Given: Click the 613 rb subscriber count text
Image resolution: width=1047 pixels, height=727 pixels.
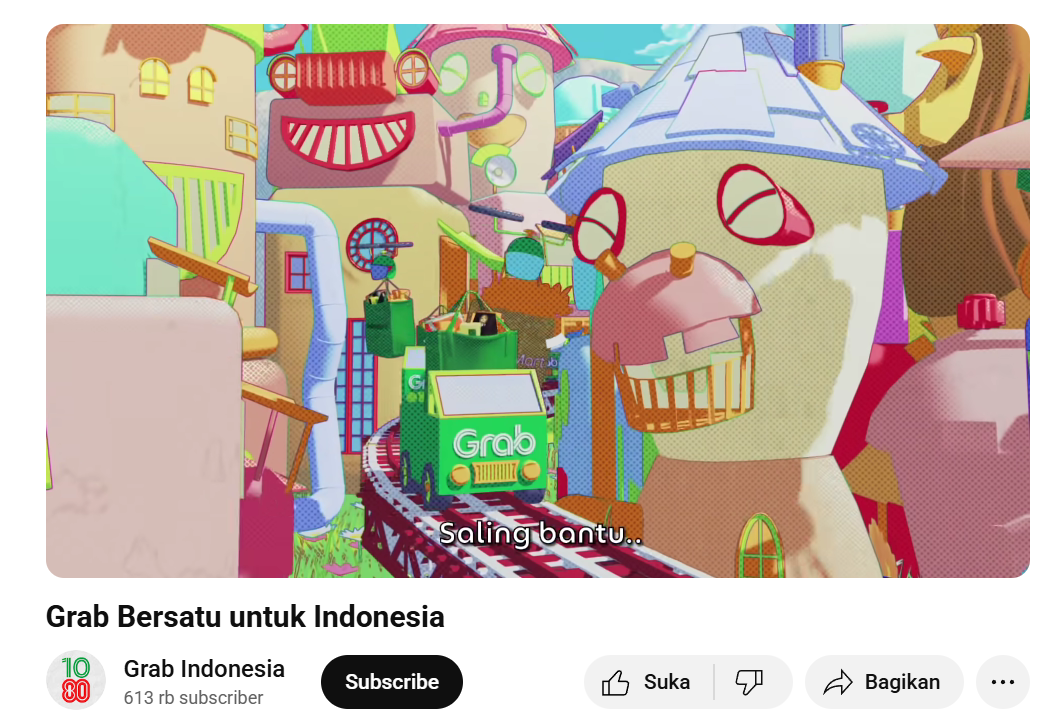Looking at the screenshot, I should click(x=193, y=698).
